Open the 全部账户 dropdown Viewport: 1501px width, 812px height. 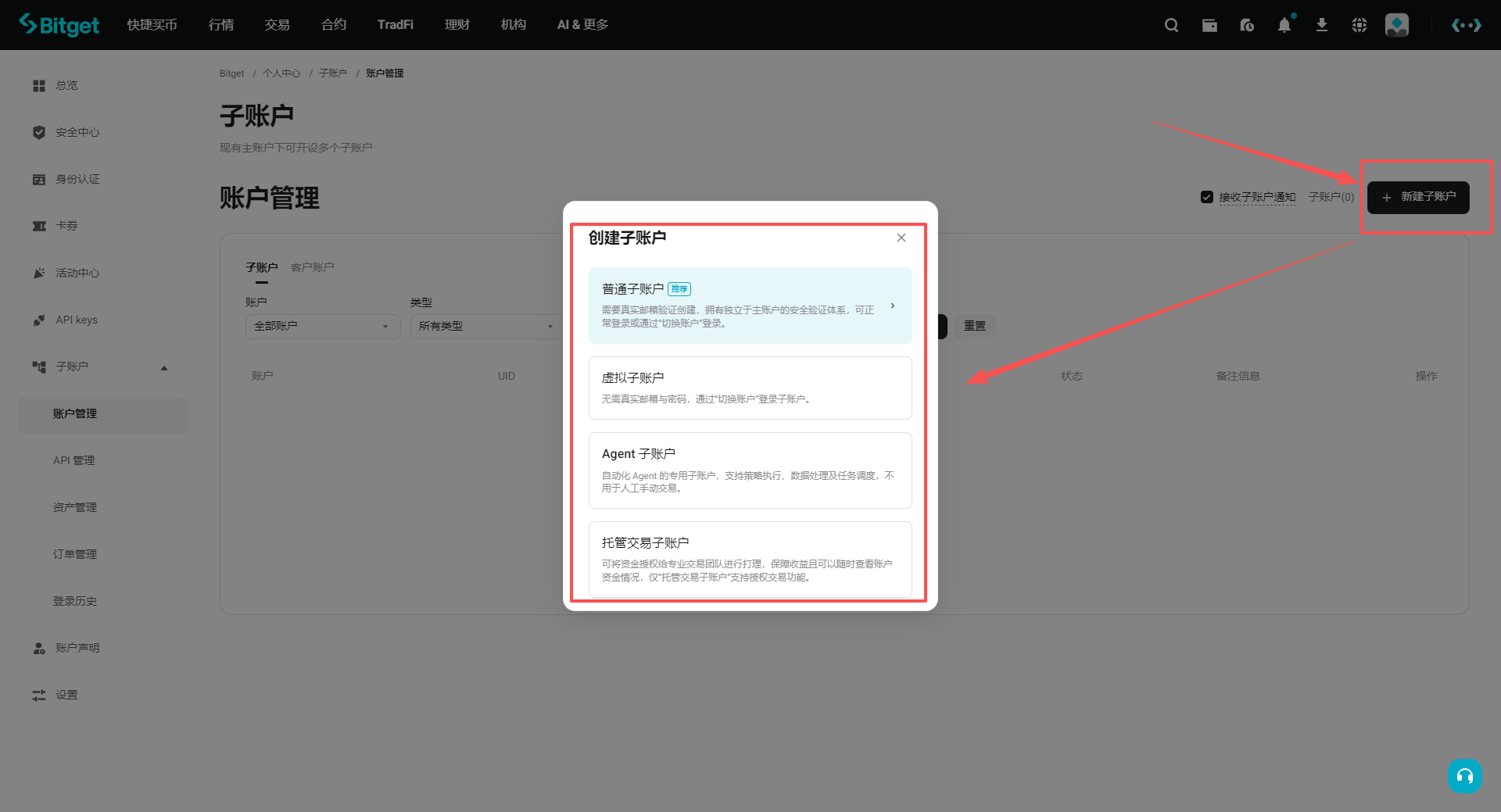point(323,326)
